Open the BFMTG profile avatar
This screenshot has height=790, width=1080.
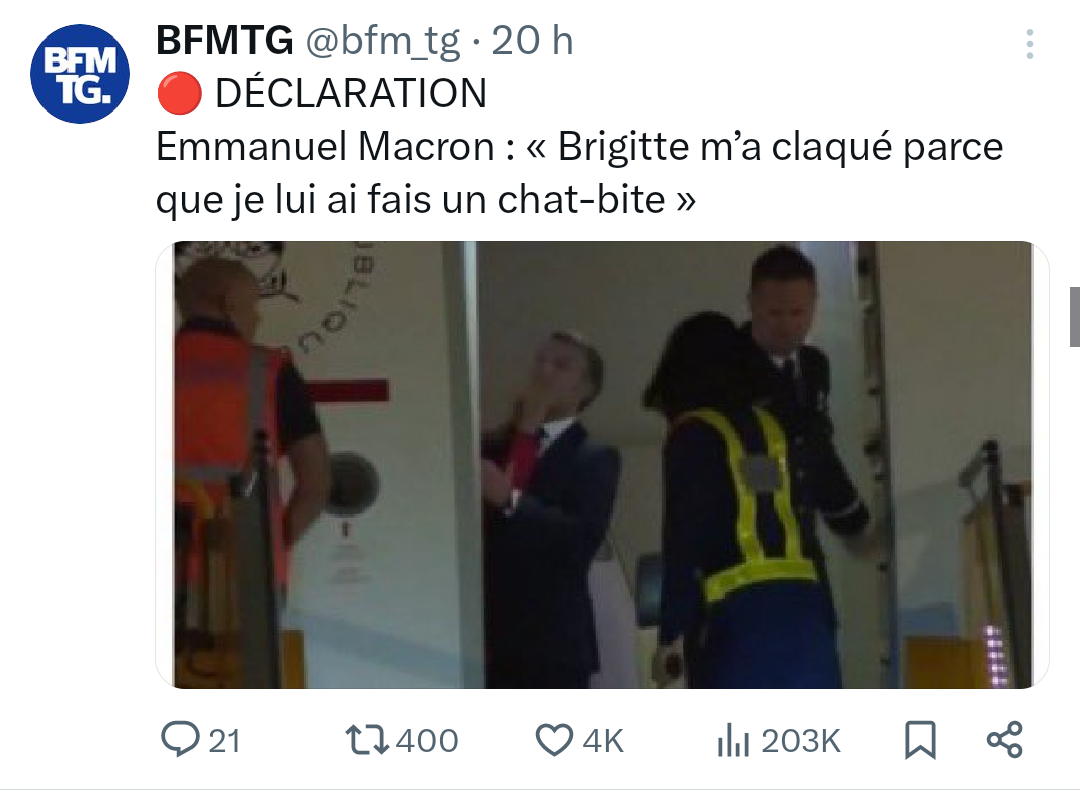click(x=80, y=74)
